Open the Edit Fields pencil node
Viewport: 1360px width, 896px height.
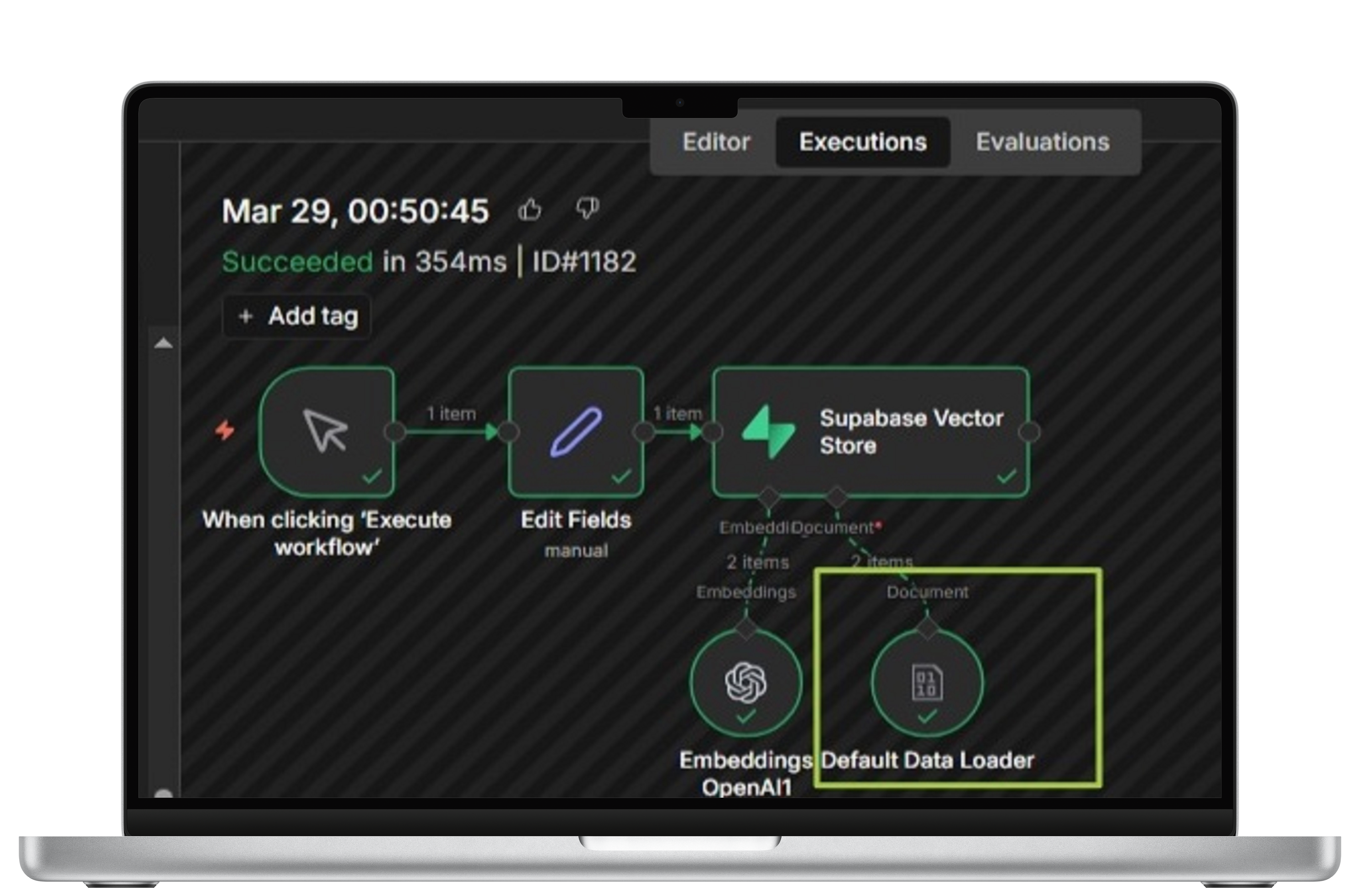tap(576, 431)
